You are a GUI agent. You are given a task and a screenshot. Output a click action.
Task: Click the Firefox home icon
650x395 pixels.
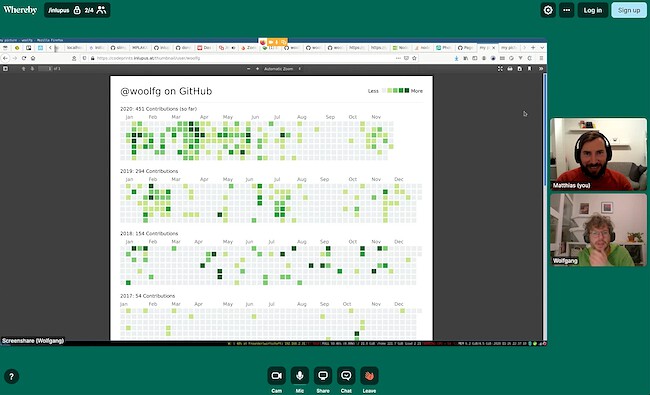click(x=33, y=58)
